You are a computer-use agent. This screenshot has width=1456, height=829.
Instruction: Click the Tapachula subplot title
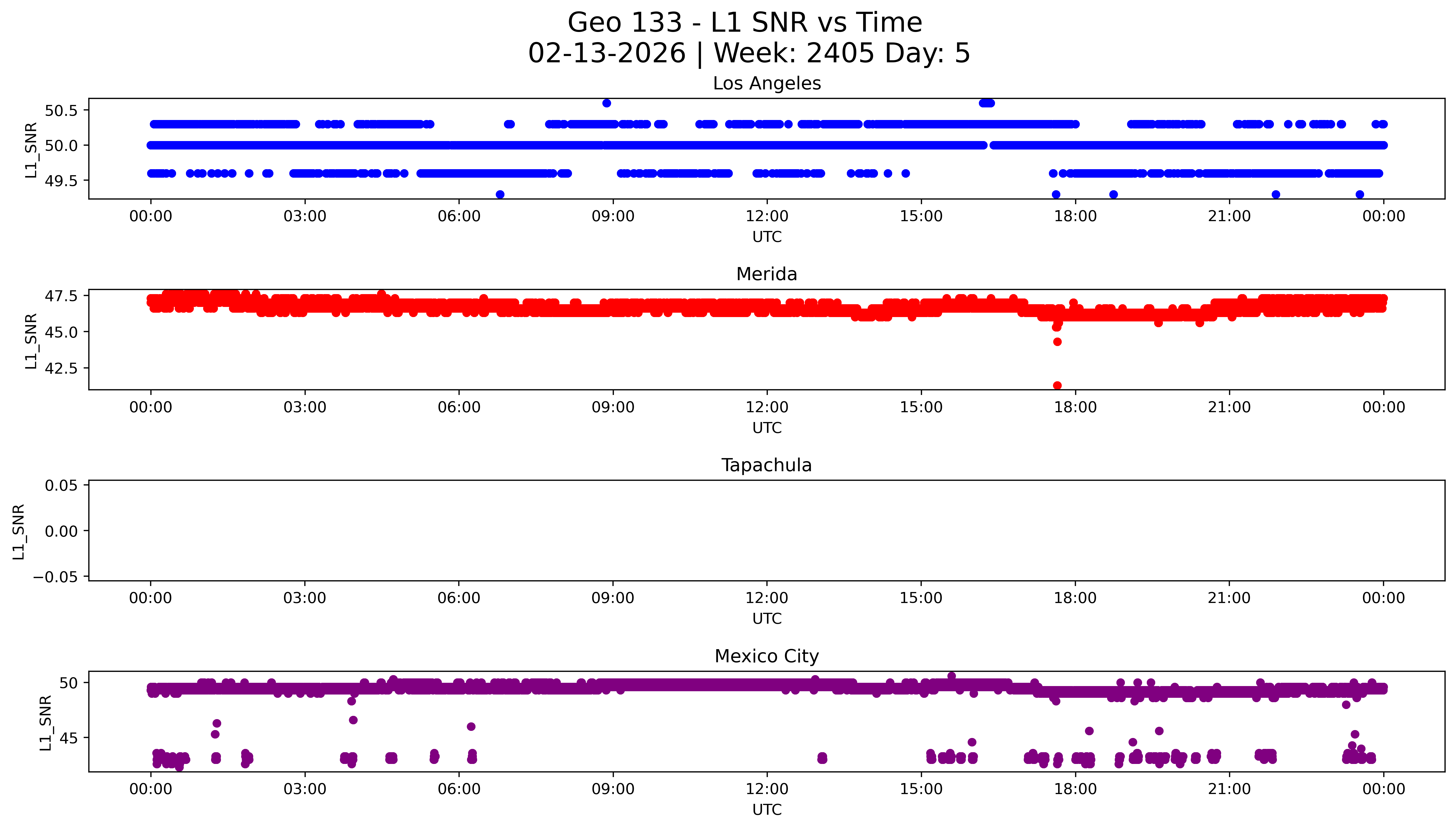point(766,465)
